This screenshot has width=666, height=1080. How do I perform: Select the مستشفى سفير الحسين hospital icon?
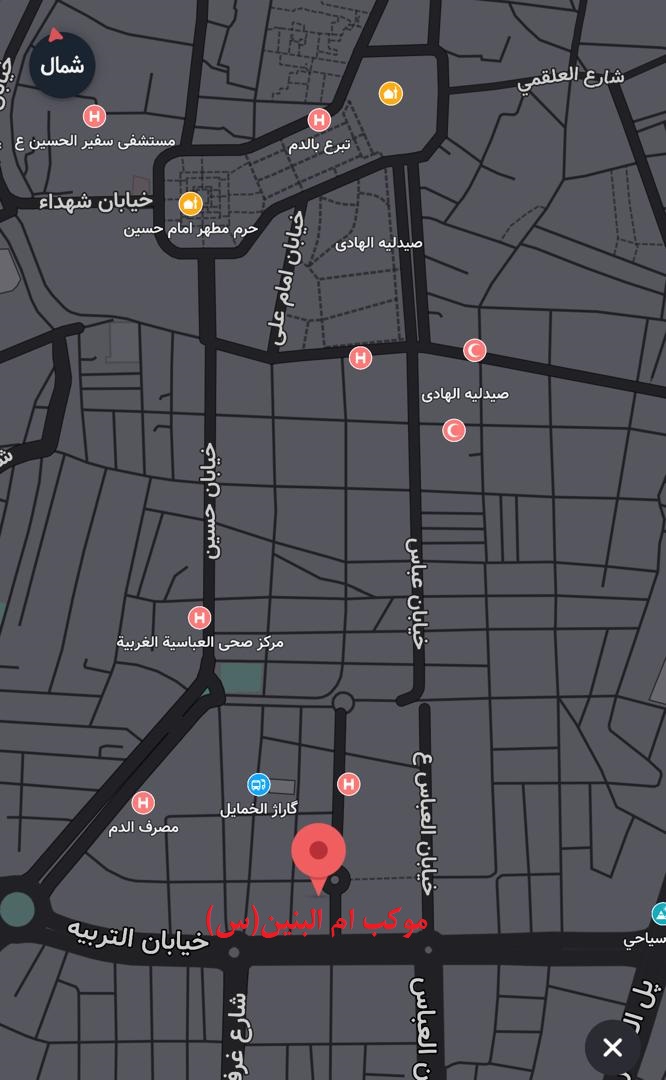click(94, 116)
